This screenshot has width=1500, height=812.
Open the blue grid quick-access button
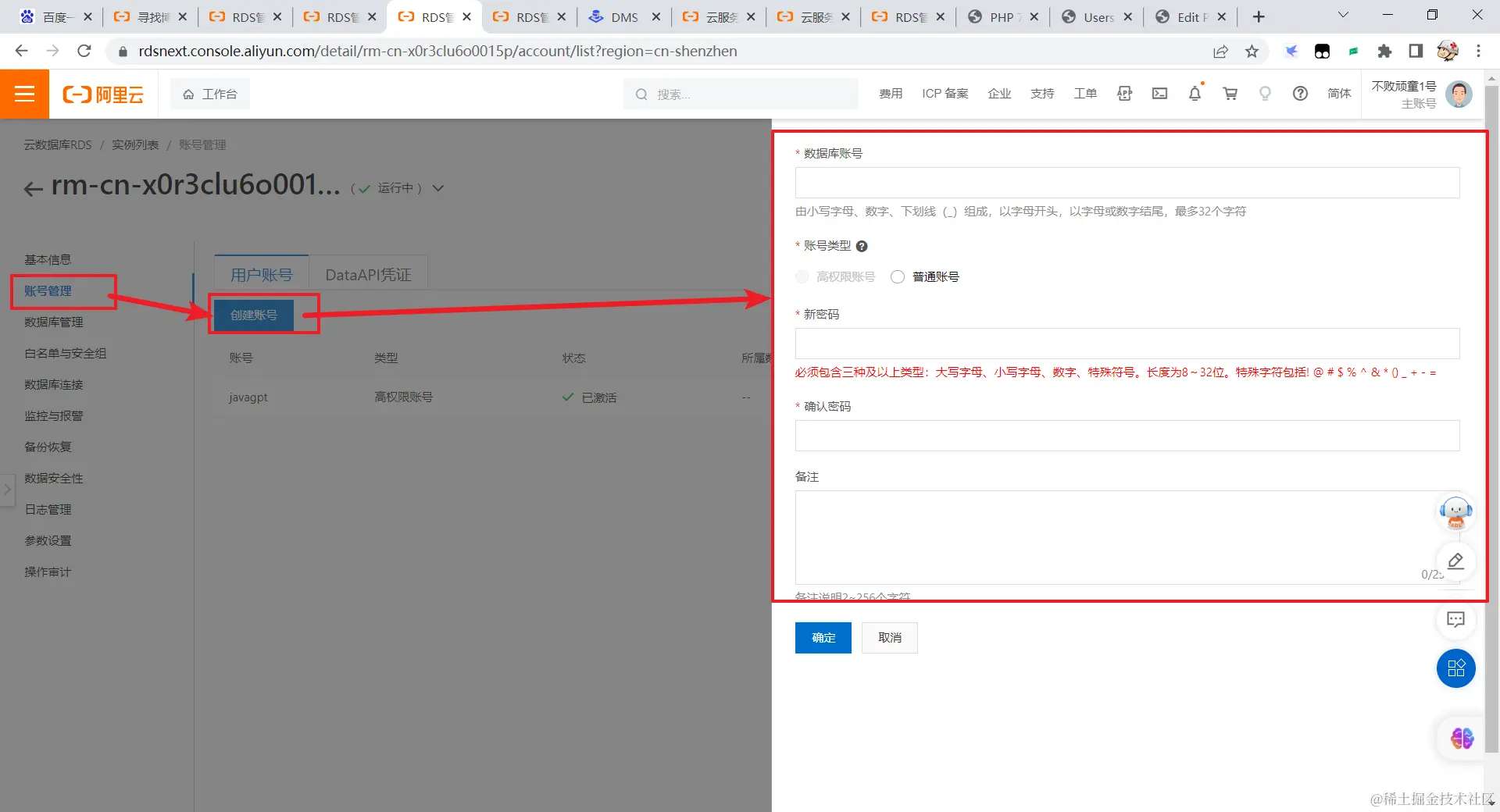(x=1456, y=668)
